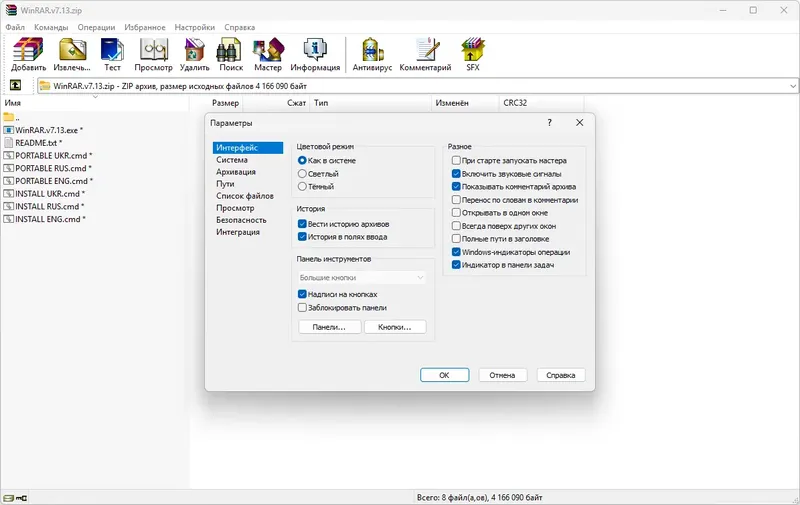Add archive Комментарий icon
The width and height of the screenshot is (800, 505).
427,49
